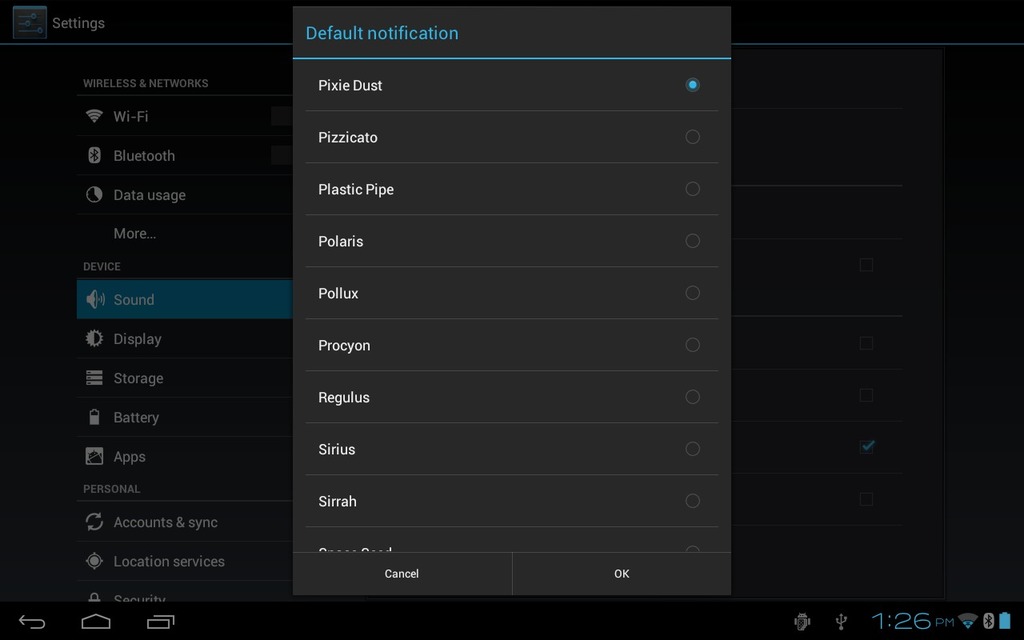Tap the Bluetooth icon in sidebar
1024x640 pixels.
coord(94,155)
